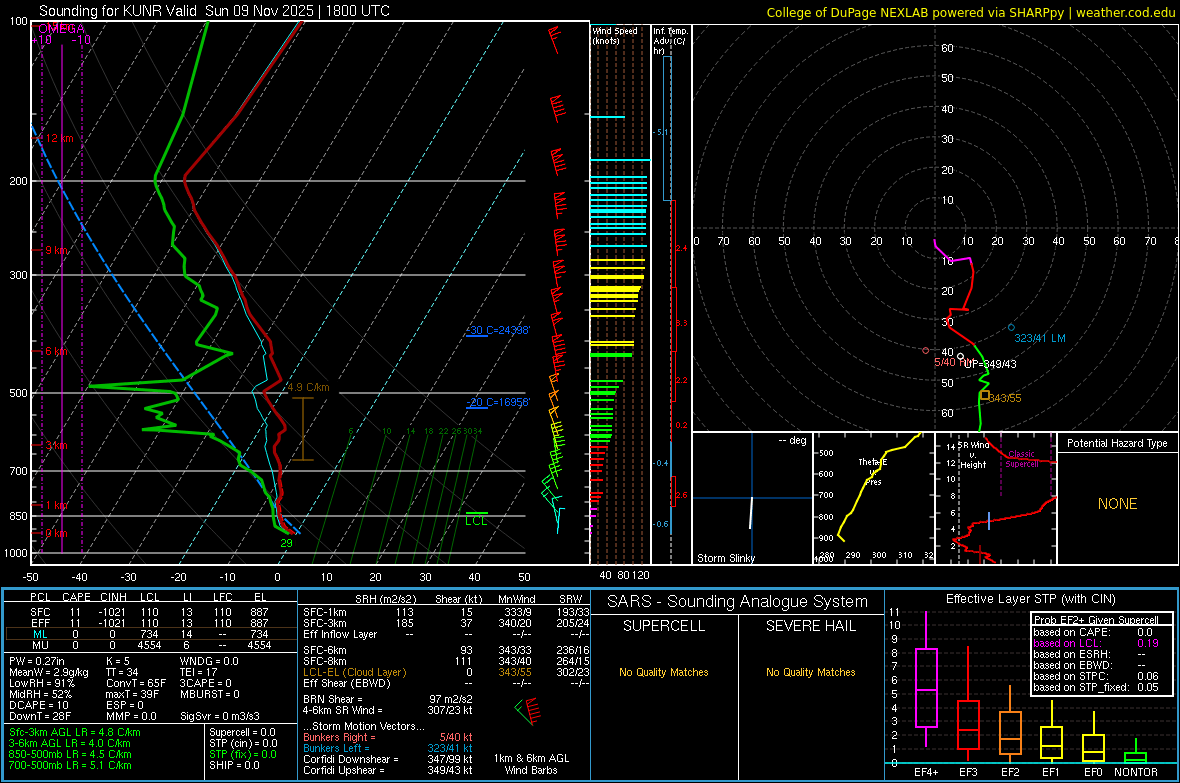Click the Prob EF2+ Given Supercell header

click(x=1096, y=620)
